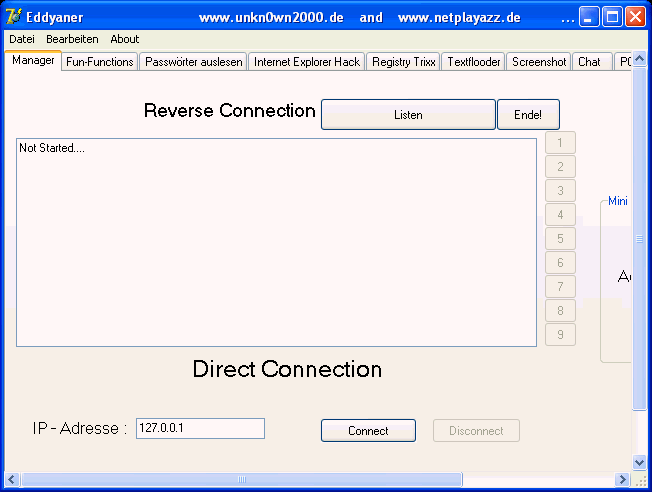Click the horizontal scrollbar left arrow
The width and height of the screenshot is (652, 492).
[x=12, y=480]
